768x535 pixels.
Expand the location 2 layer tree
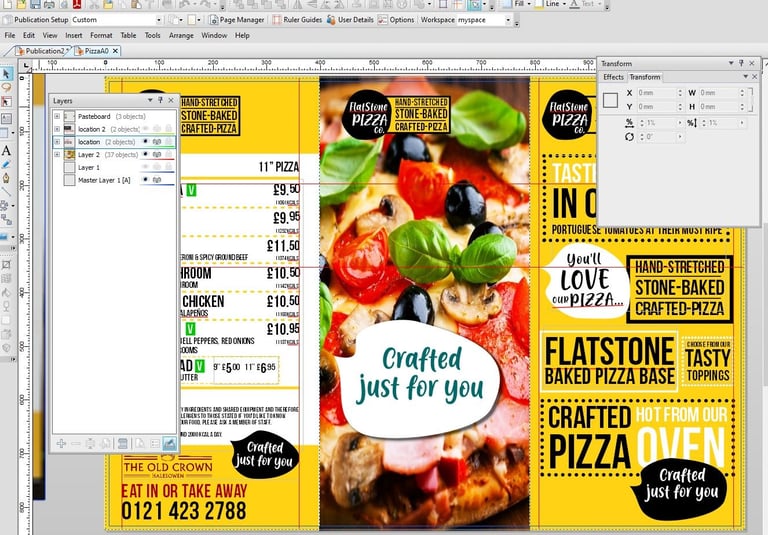point(57,129)
